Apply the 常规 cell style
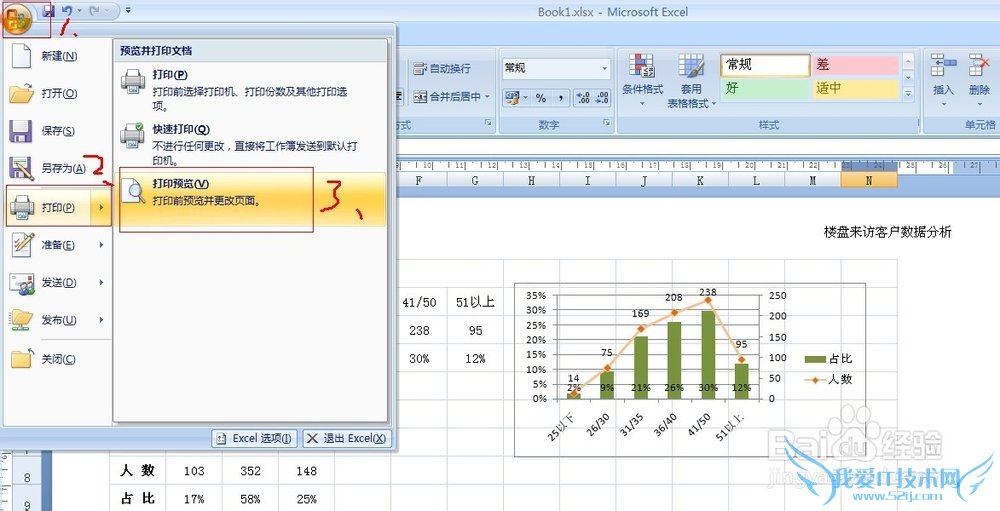The image size is (1000, 511). tap(765, 65)
